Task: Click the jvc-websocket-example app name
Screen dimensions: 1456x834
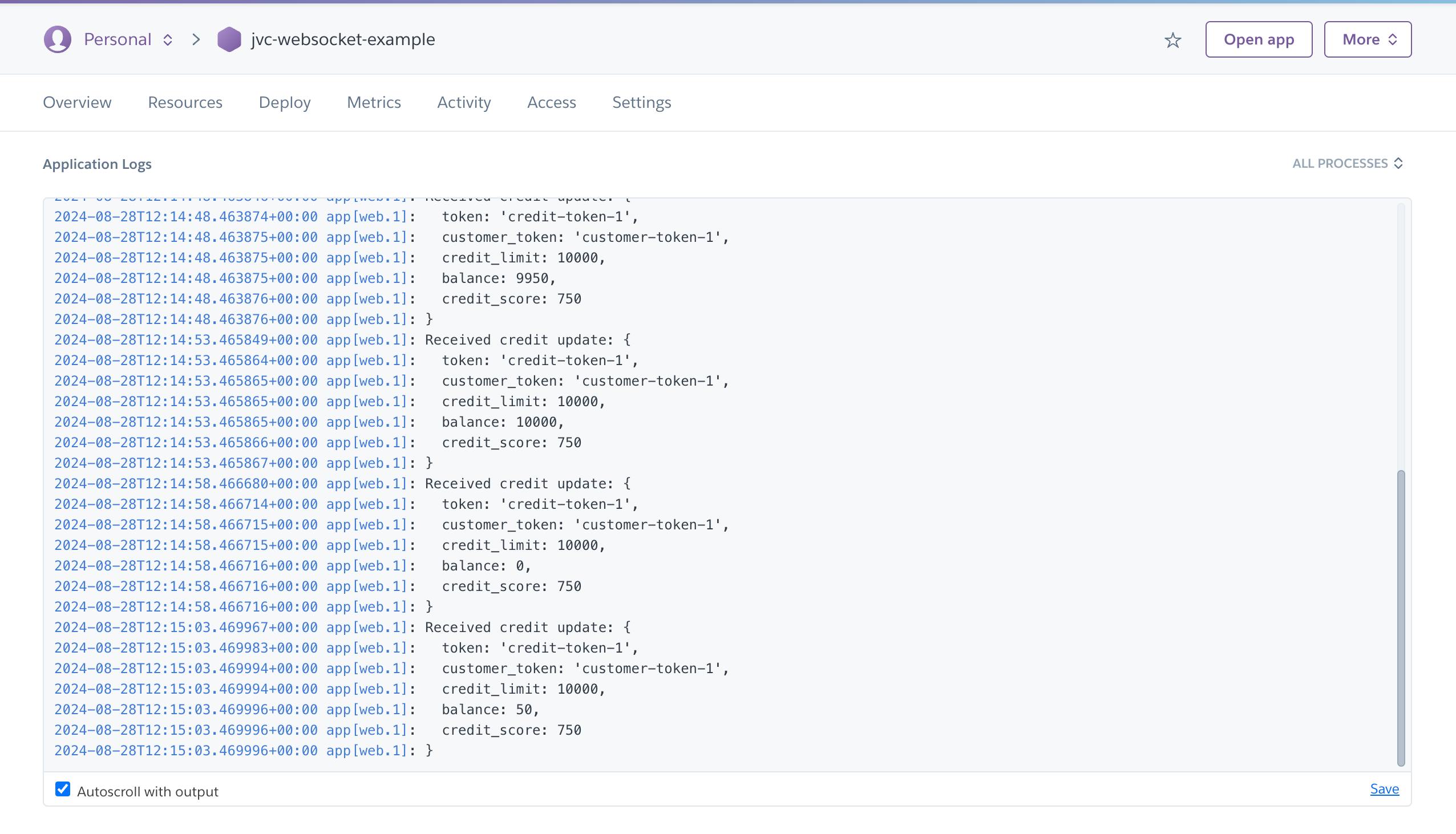Action: 343,39
